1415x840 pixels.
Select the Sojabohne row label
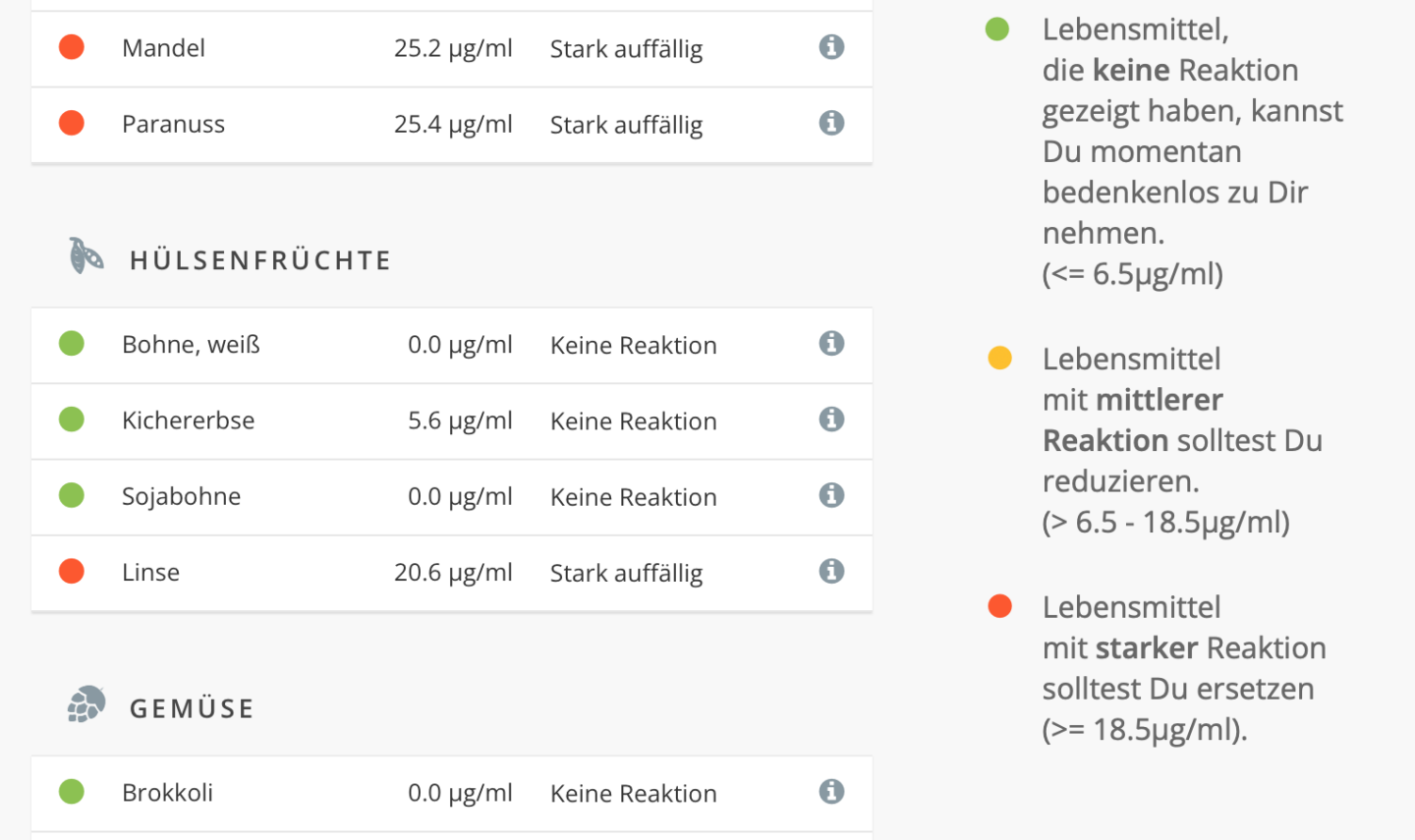[181, 497]
